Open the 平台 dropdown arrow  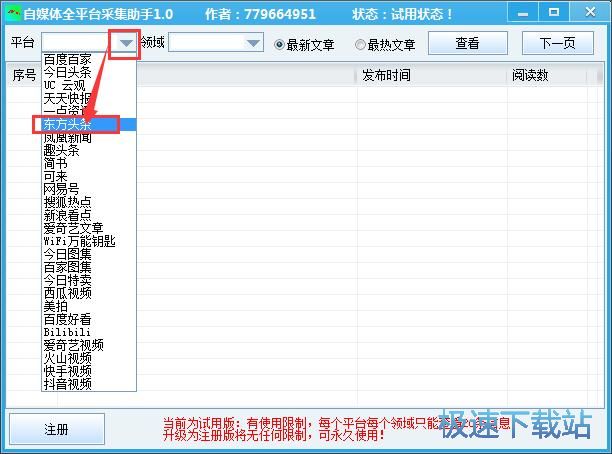pyautogui.click(x=126, y=43)
